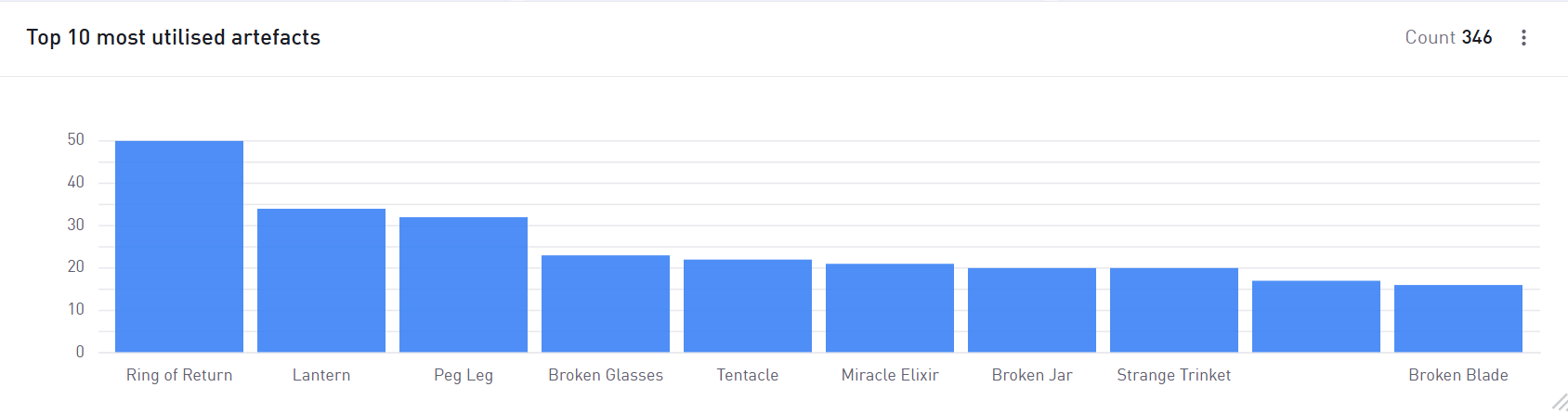This screenshot has height=413, width=1568.
Task: Select the Miracle Elixir bar
Action: coord(890,308)
